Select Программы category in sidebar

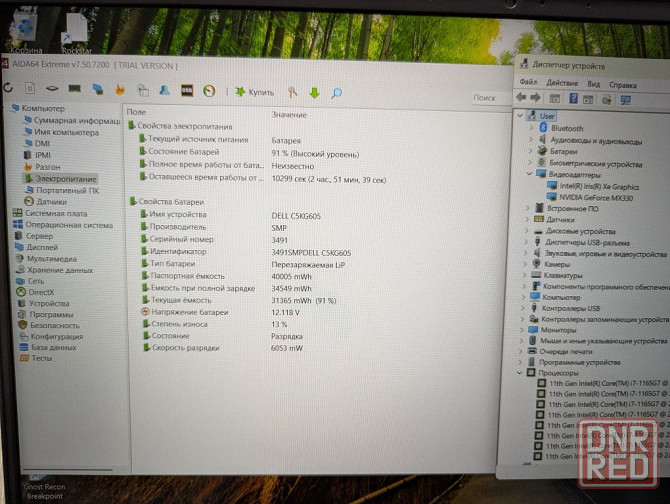point(46,314)
